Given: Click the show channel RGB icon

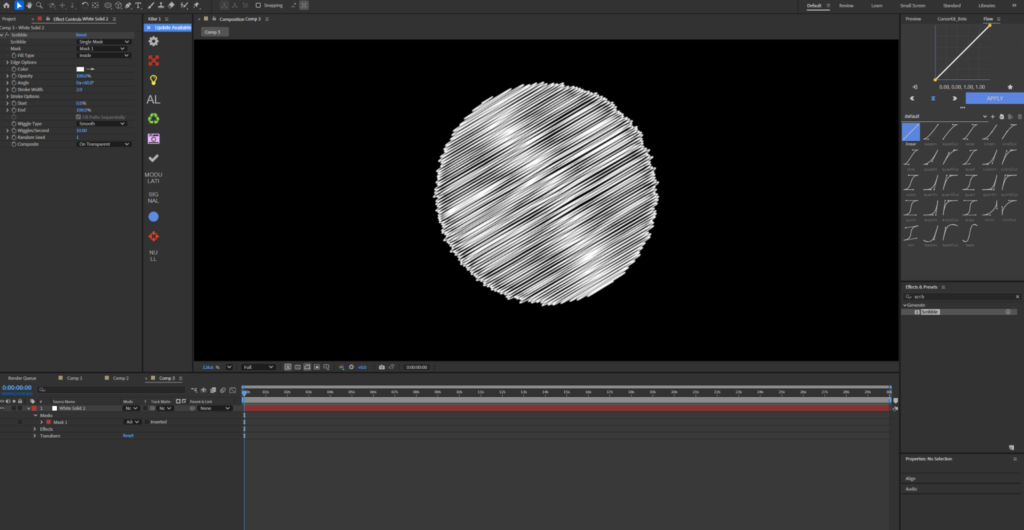Looking at the screenshot, I should [341, 367].
